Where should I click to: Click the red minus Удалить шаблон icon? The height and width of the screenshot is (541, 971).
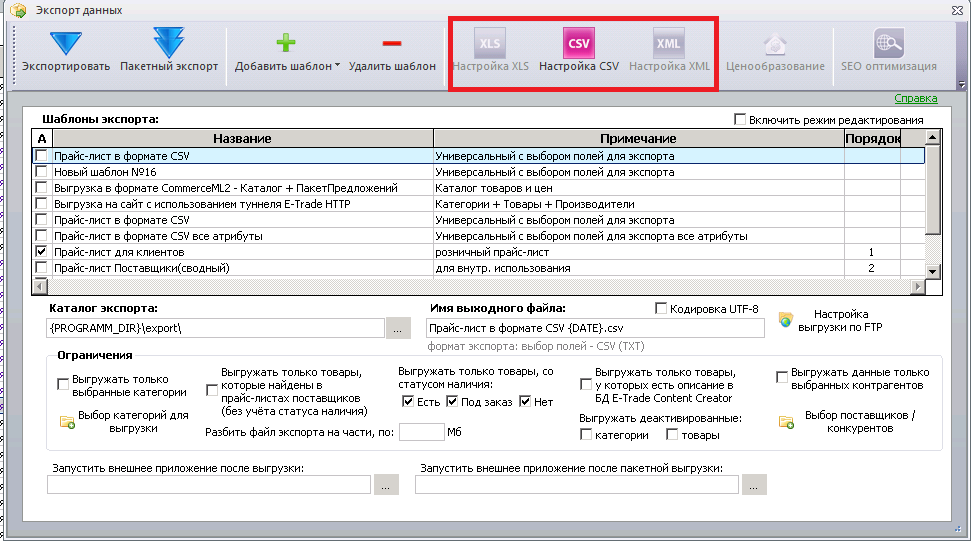[392, 43]
